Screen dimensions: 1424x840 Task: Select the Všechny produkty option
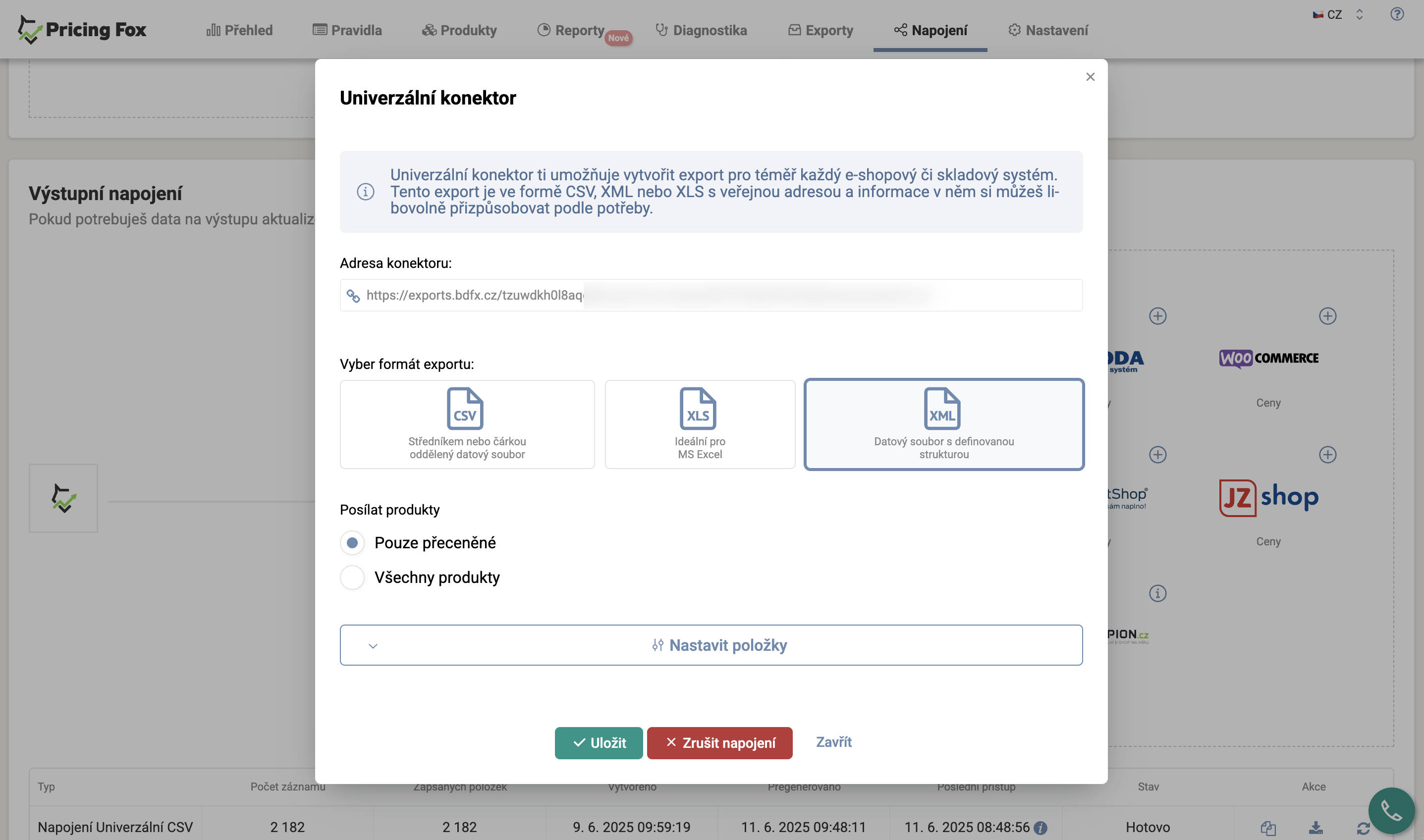(352, 577)
